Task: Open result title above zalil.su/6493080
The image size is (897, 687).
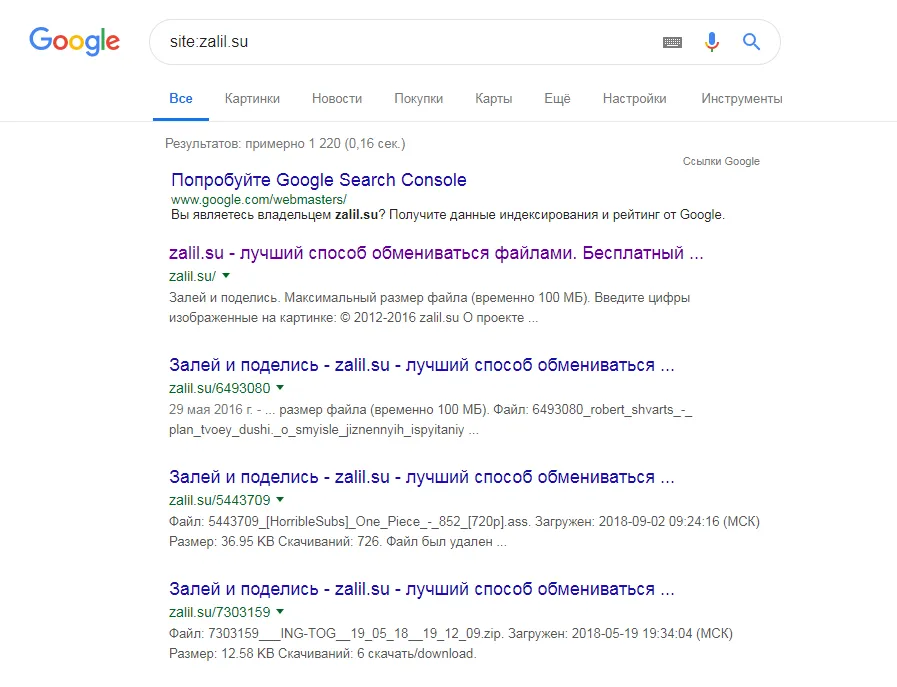Action: 422,365
